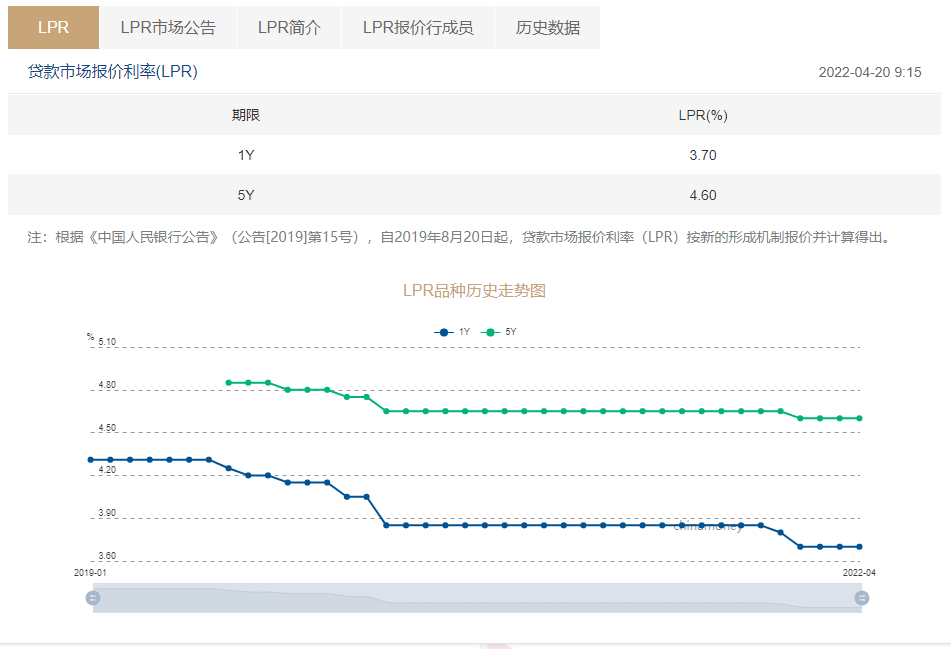Click the left handle of the chart scrollbar
This screenshot has height=649, width=951.
[93, 597]
